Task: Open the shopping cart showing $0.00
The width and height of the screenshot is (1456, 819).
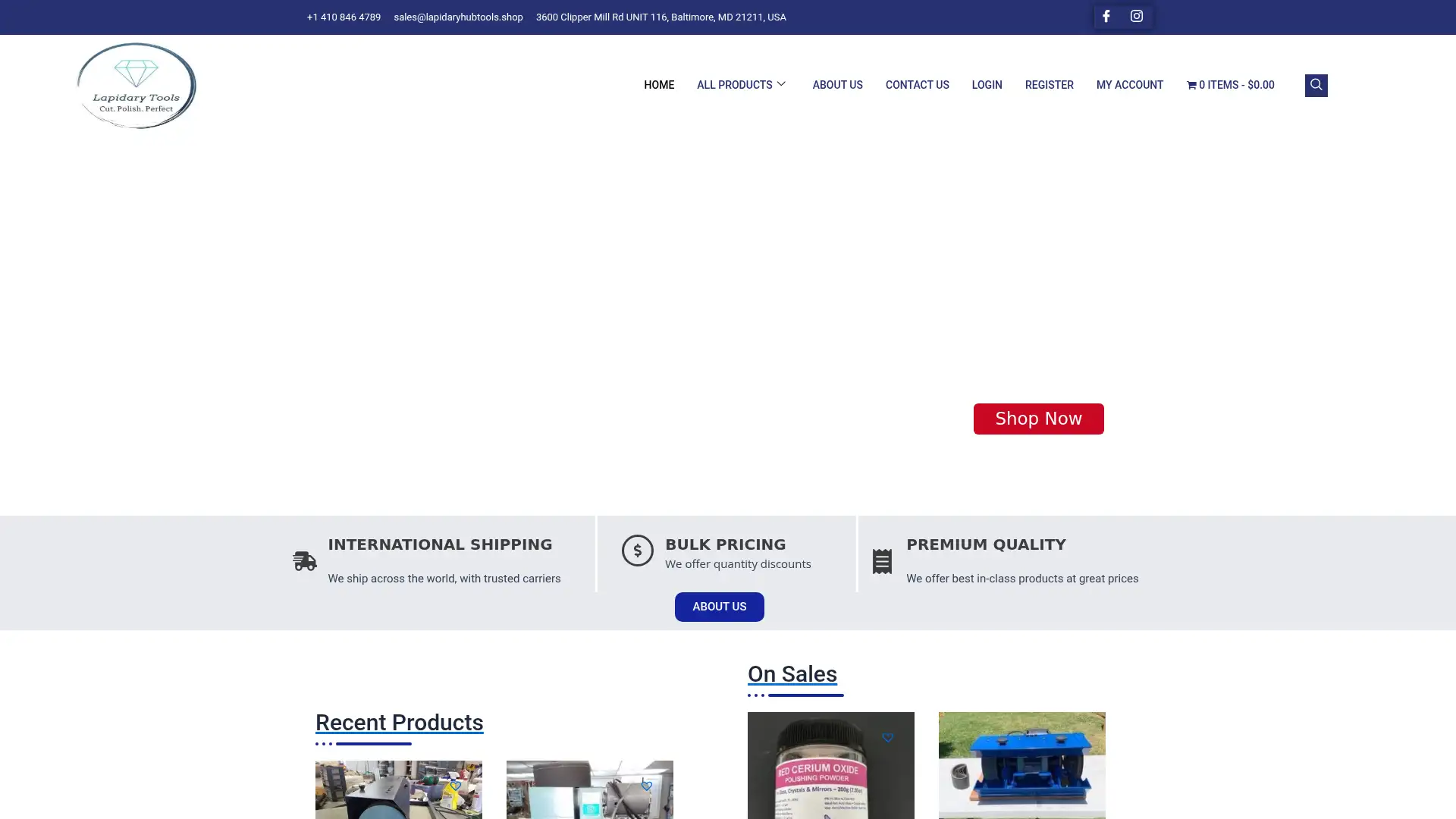Action: (x=1230, y=85)
